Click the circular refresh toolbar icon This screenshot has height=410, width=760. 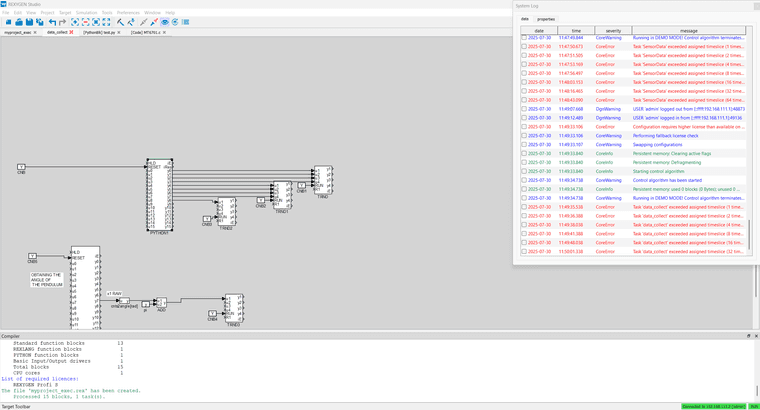[x=175, y=22]
